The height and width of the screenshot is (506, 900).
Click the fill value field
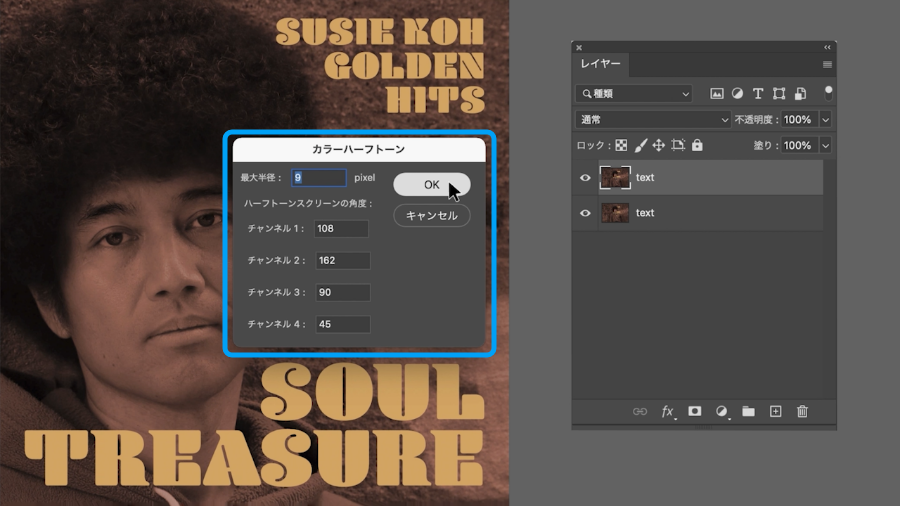click(800, 145)
